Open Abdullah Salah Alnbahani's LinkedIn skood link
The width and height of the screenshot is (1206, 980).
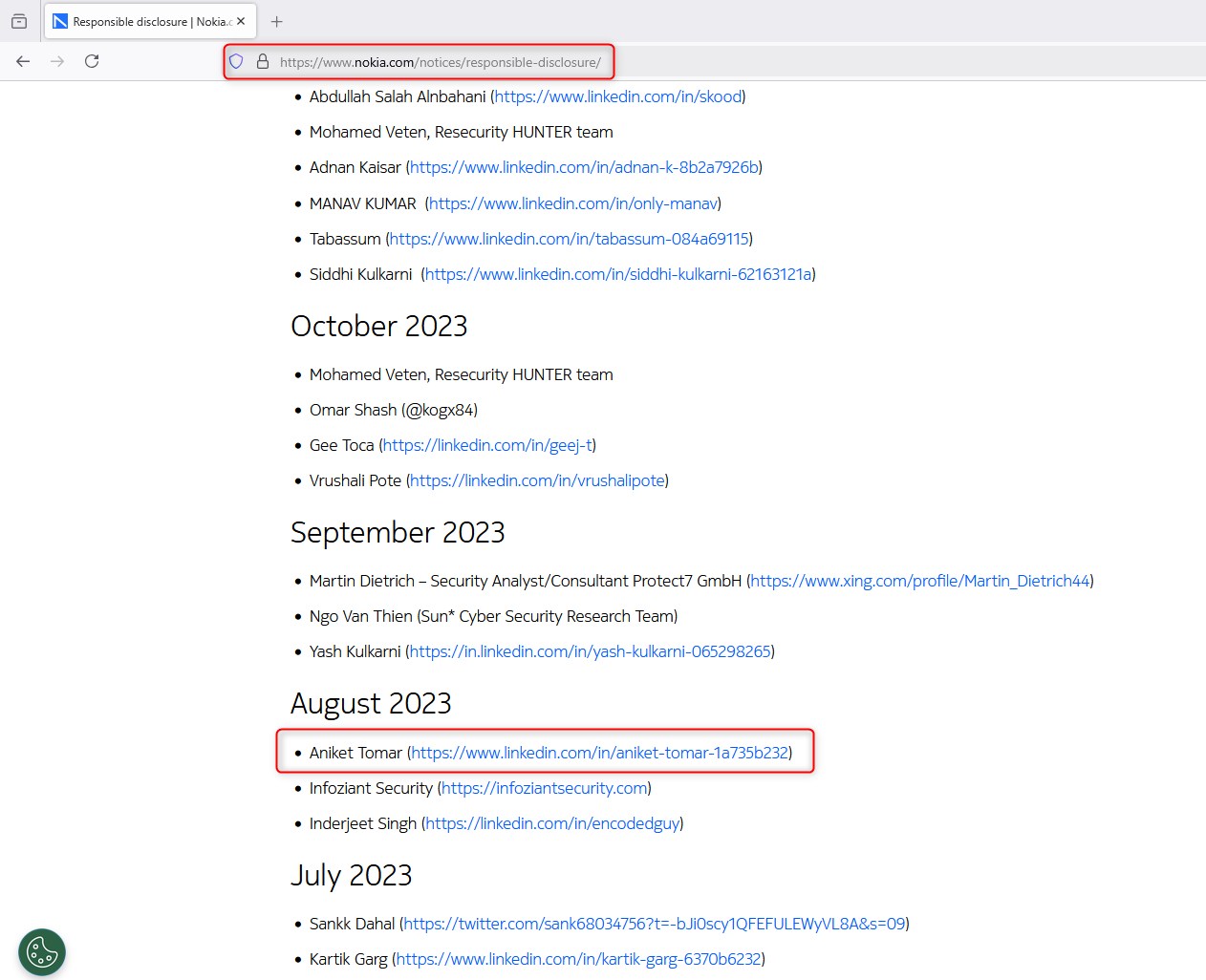pos(618,96)
